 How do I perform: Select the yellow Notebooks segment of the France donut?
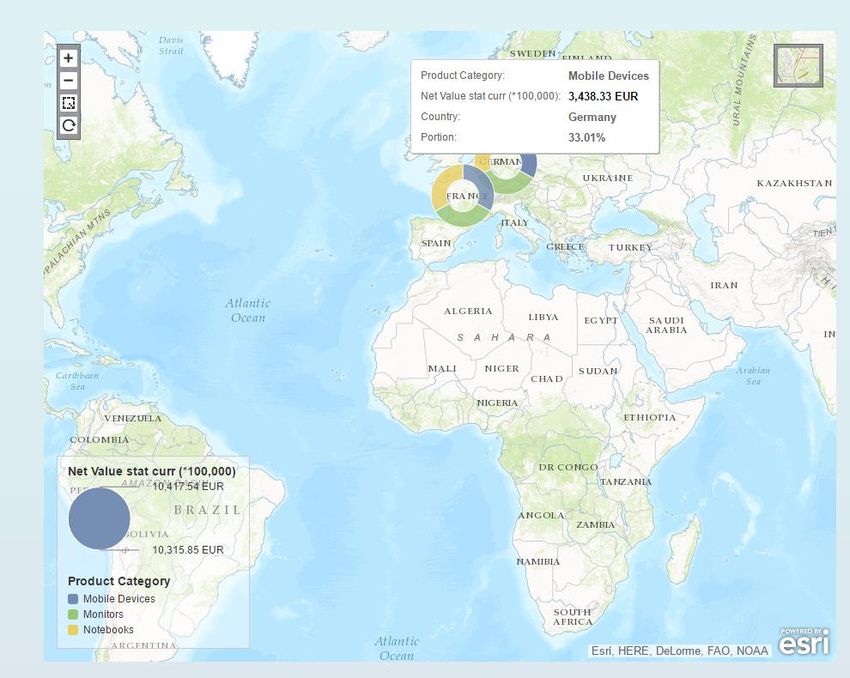tap(441, 187)
